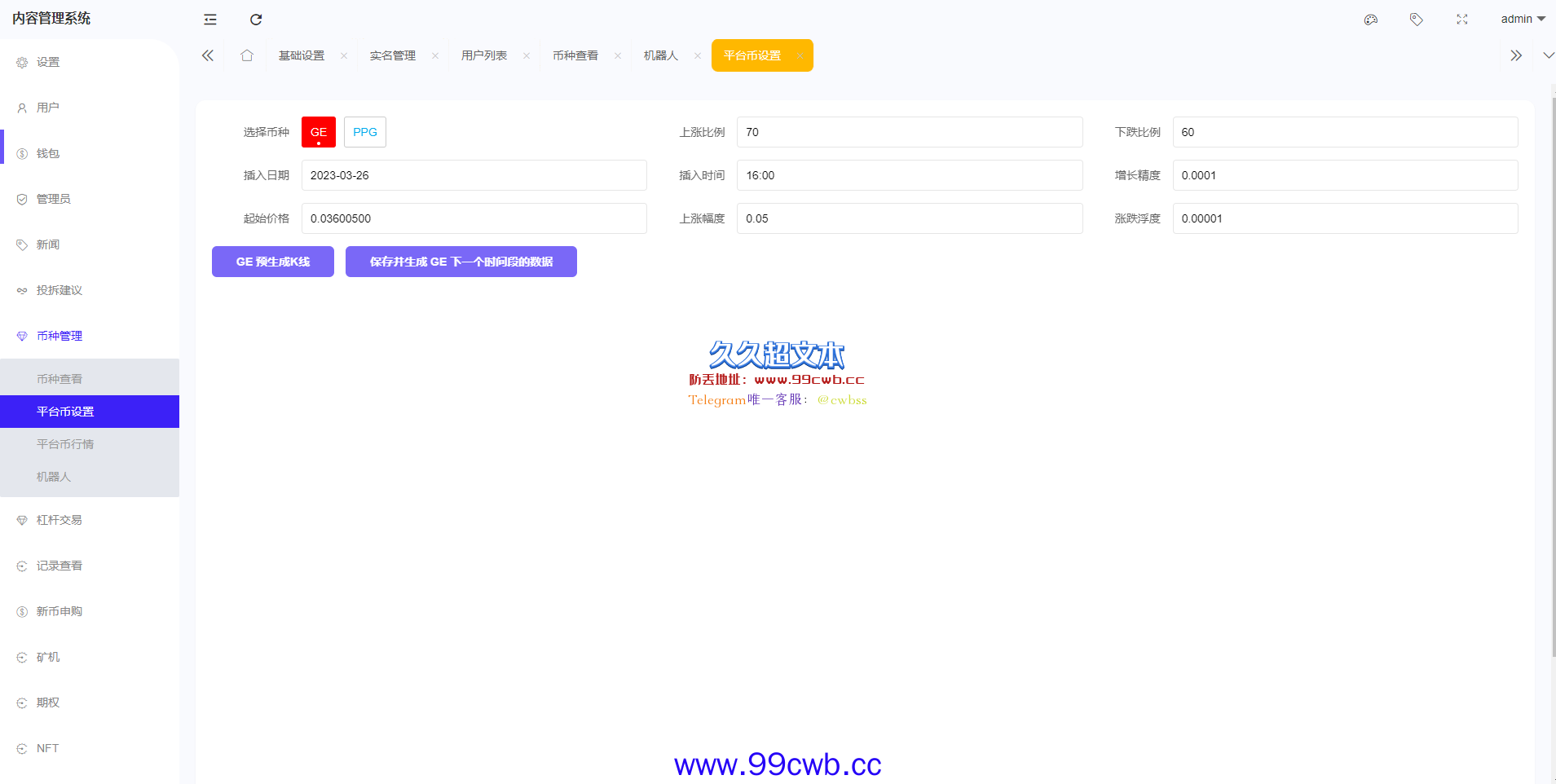Expand 矿机 sidebar menu
The width and height of the screenshot is (1556, 784).
(90, 657)
